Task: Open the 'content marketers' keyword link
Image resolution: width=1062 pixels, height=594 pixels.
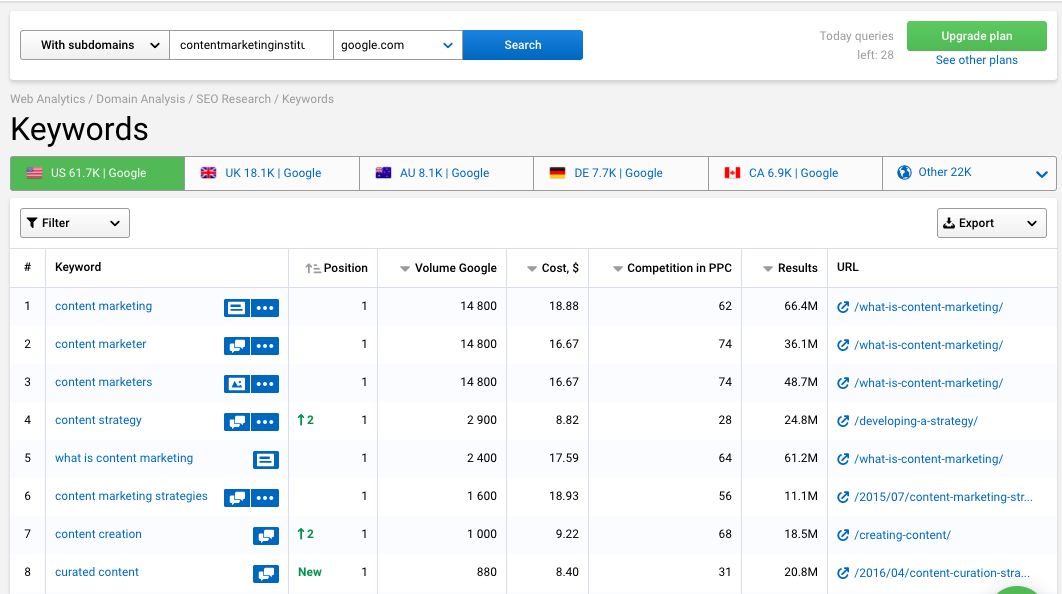Action: point(104,382)
